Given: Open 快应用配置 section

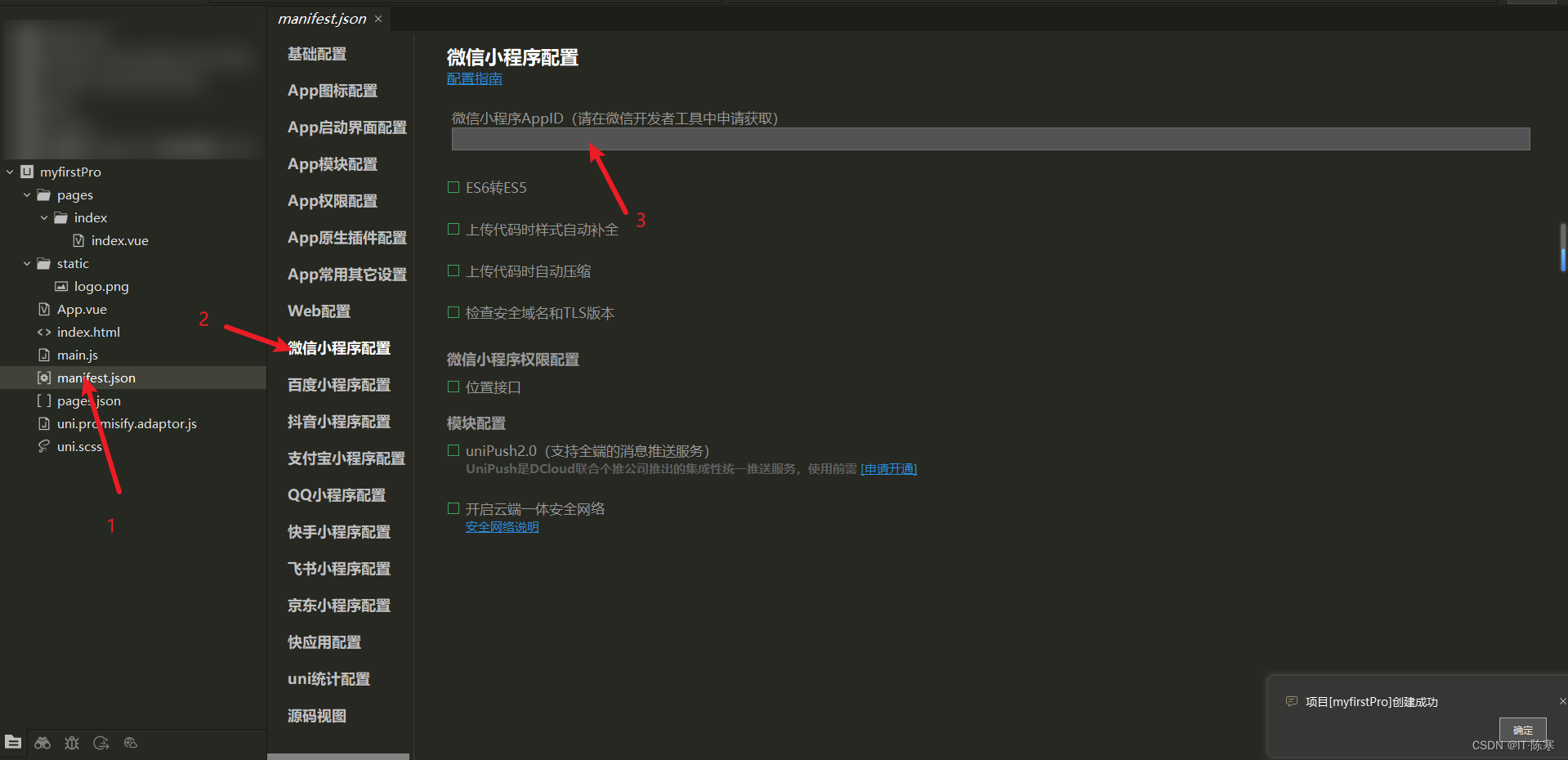Looking at the screenshot, I should [x=324, y=642].
